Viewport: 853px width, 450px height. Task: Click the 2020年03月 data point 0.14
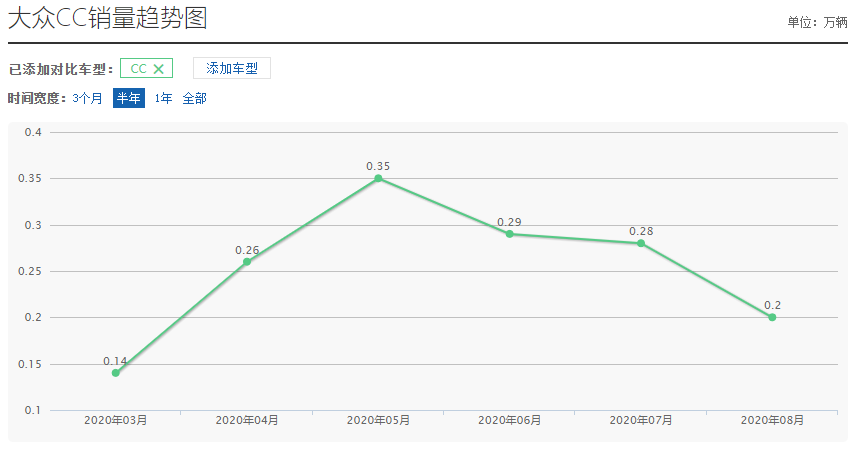[x=115, y=373]
